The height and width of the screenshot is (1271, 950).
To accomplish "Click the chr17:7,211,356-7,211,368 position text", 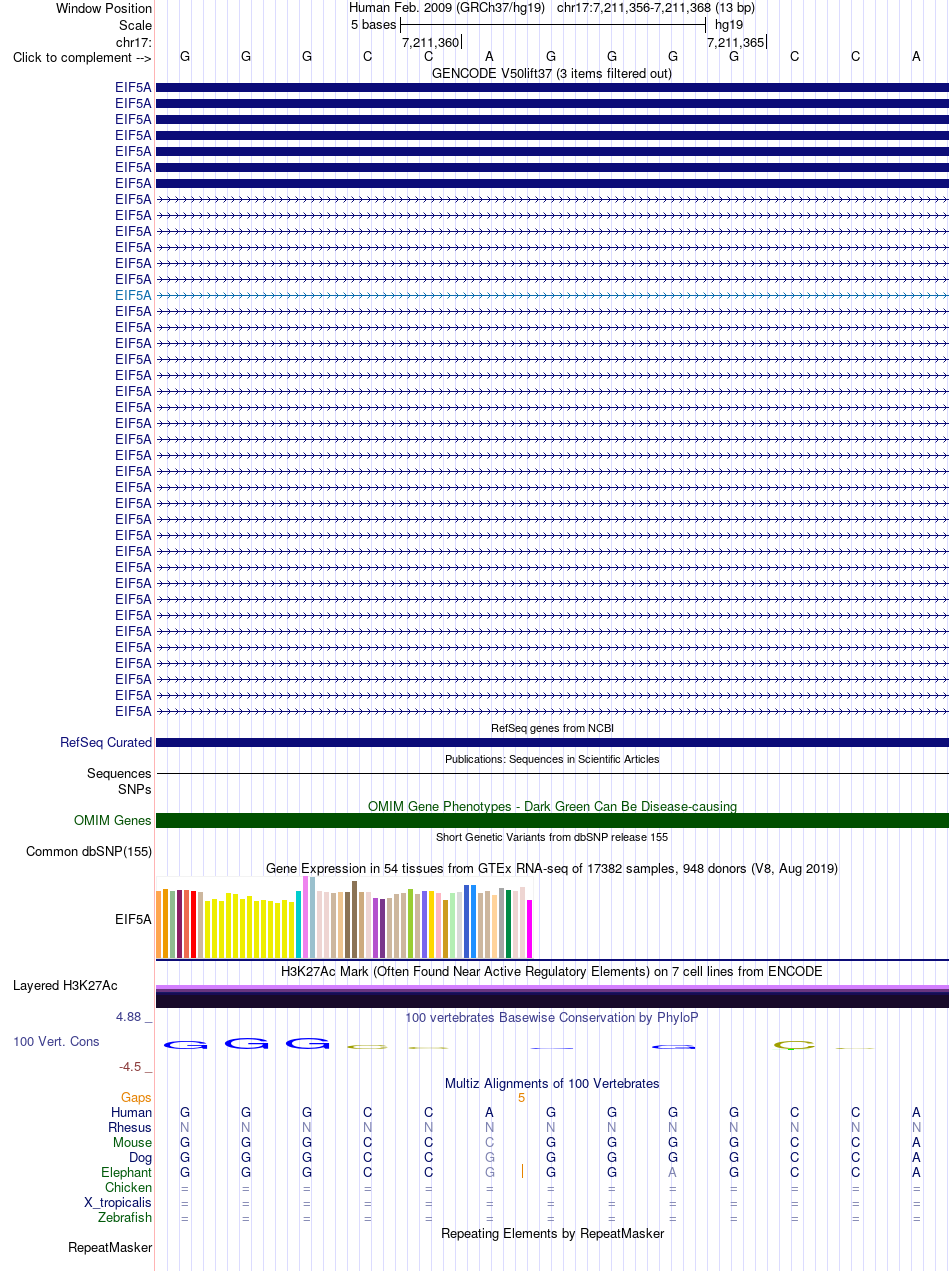I will coord(656,8).
